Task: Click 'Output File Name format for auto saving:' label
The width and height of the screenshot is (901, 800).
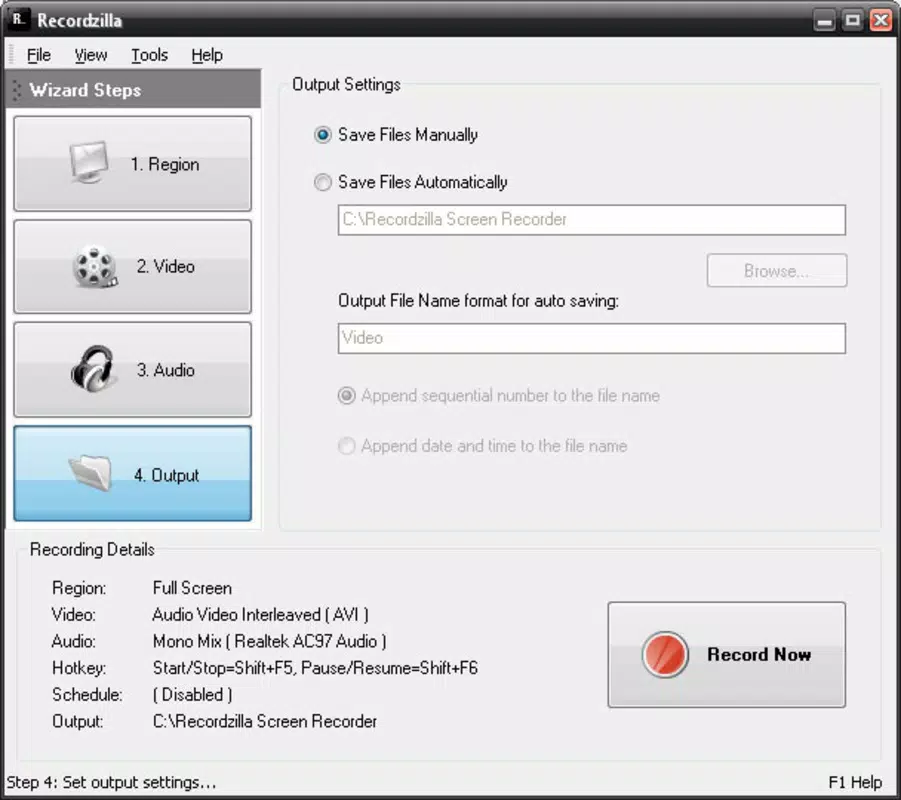Action: tap(479, 301)
